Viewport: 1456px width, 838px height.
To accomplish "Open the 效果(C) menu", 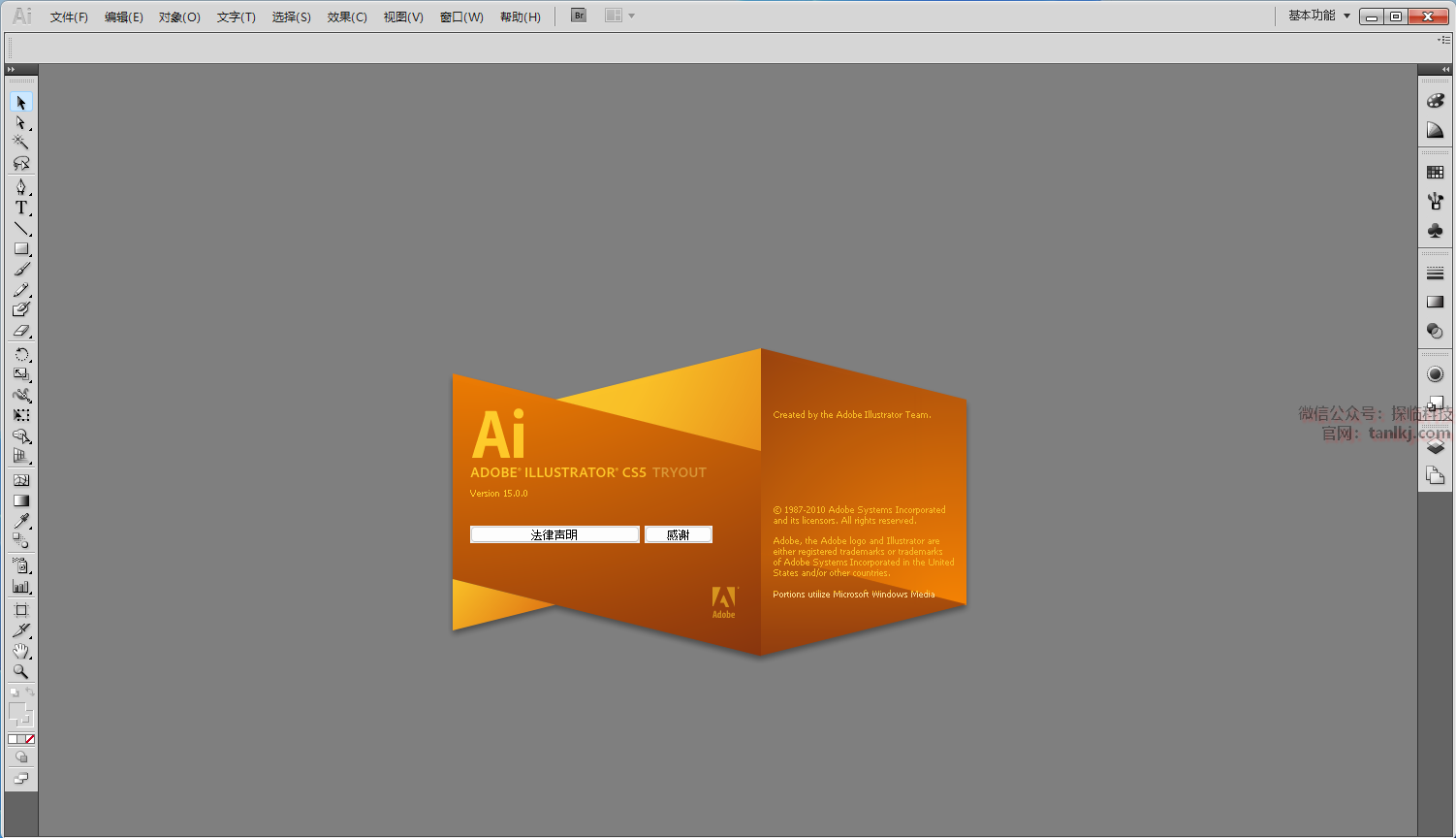I will coord(347,16).
